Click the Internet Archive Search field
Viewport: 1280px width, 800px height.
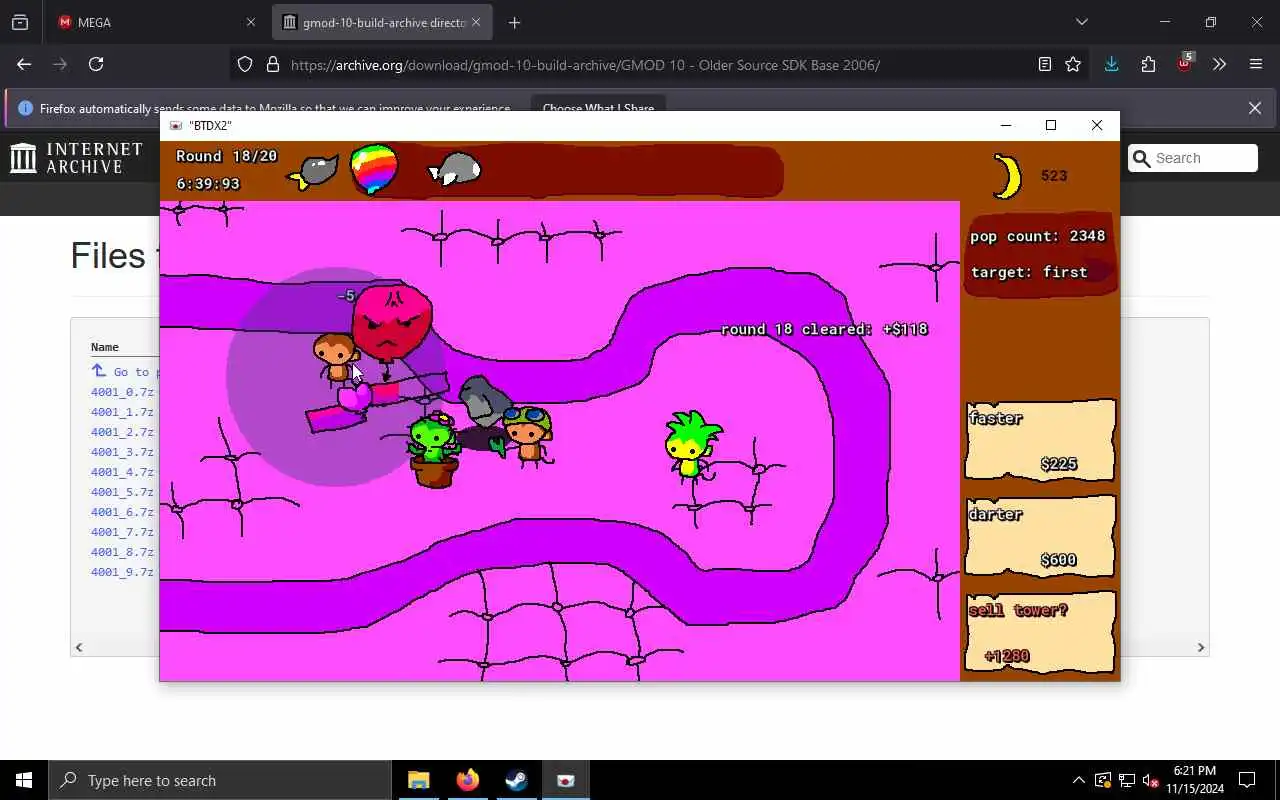pyautogui.click(x=1193, y=158)
